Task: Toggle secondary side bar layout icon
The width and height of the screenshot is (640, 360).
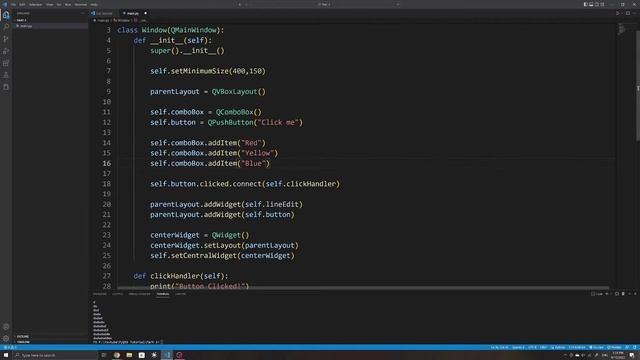Action: 597,4
